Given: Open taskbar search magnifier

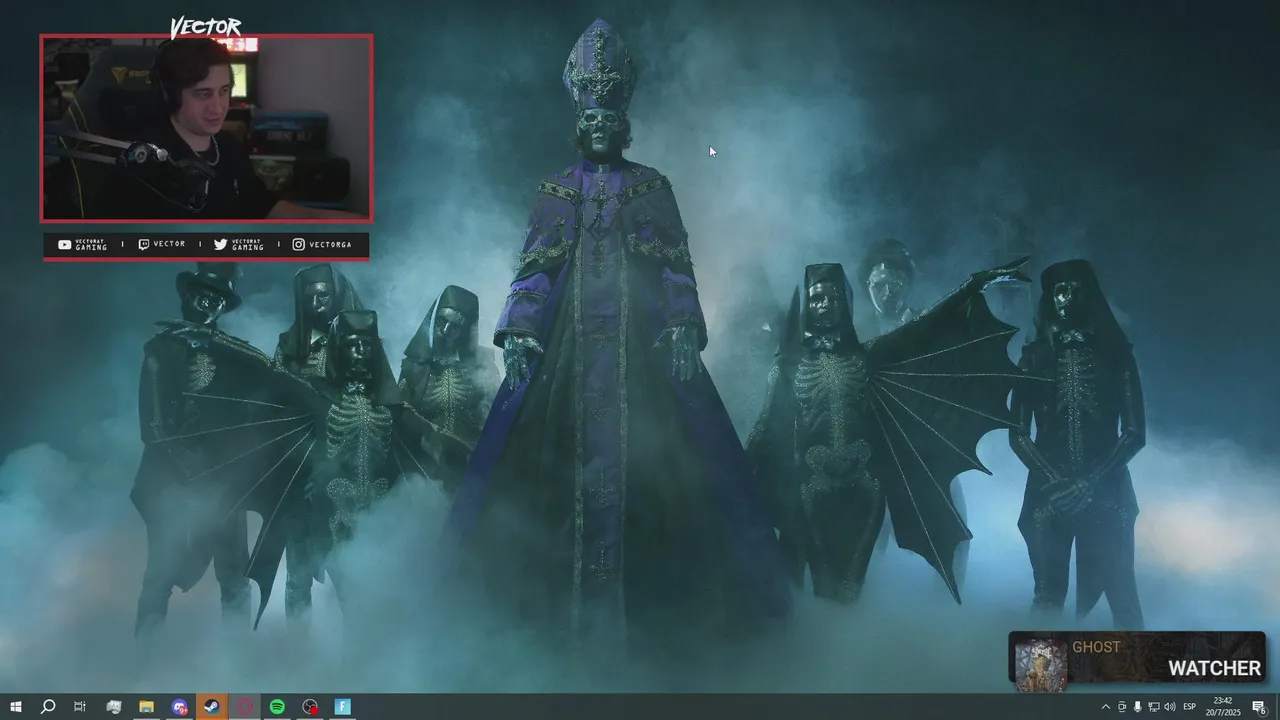Looking at the screenshot, I should point(48,707).
